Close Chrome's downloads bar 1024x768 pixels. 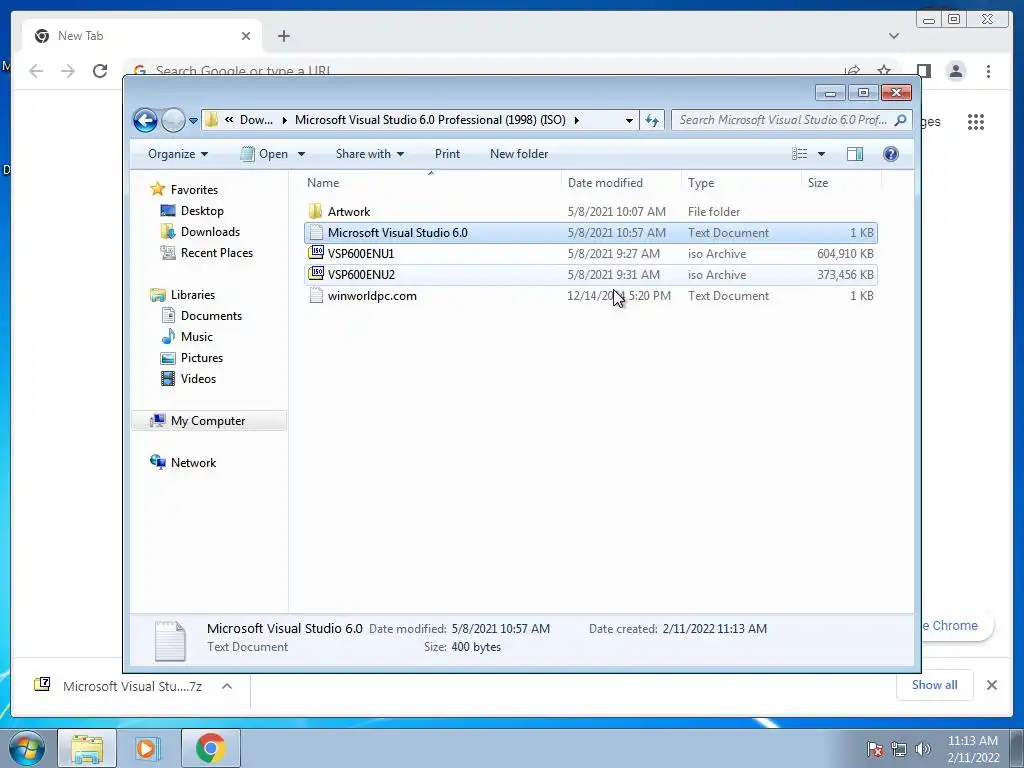click(x=991, y=685)
